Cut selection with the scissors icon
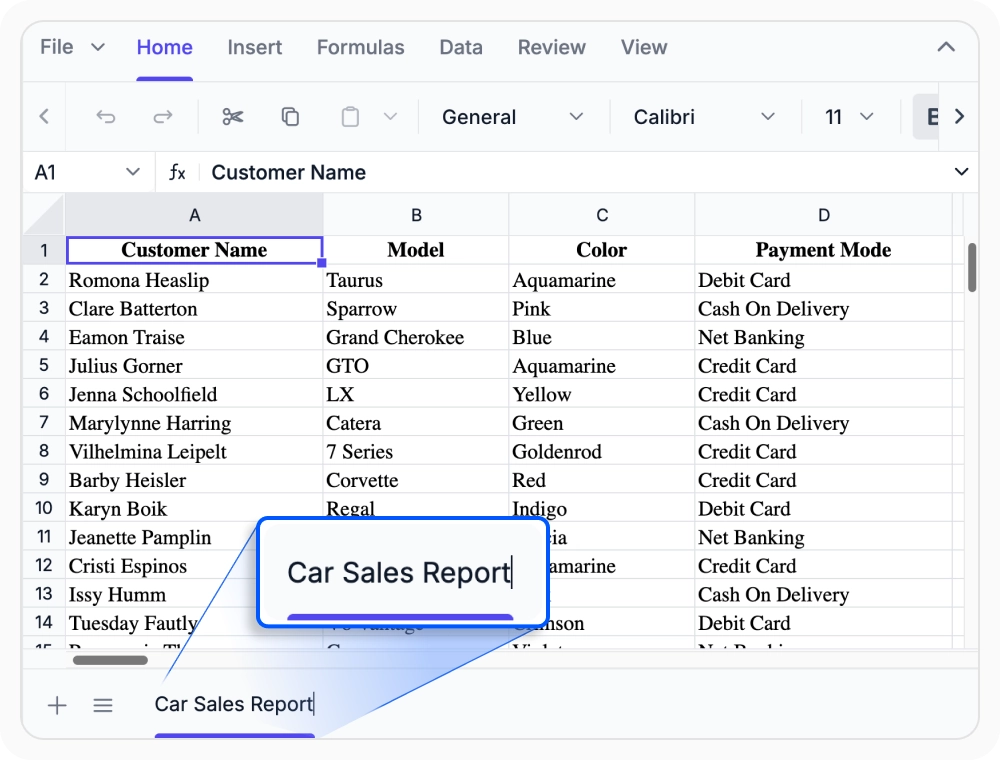 tap(233, 117)
